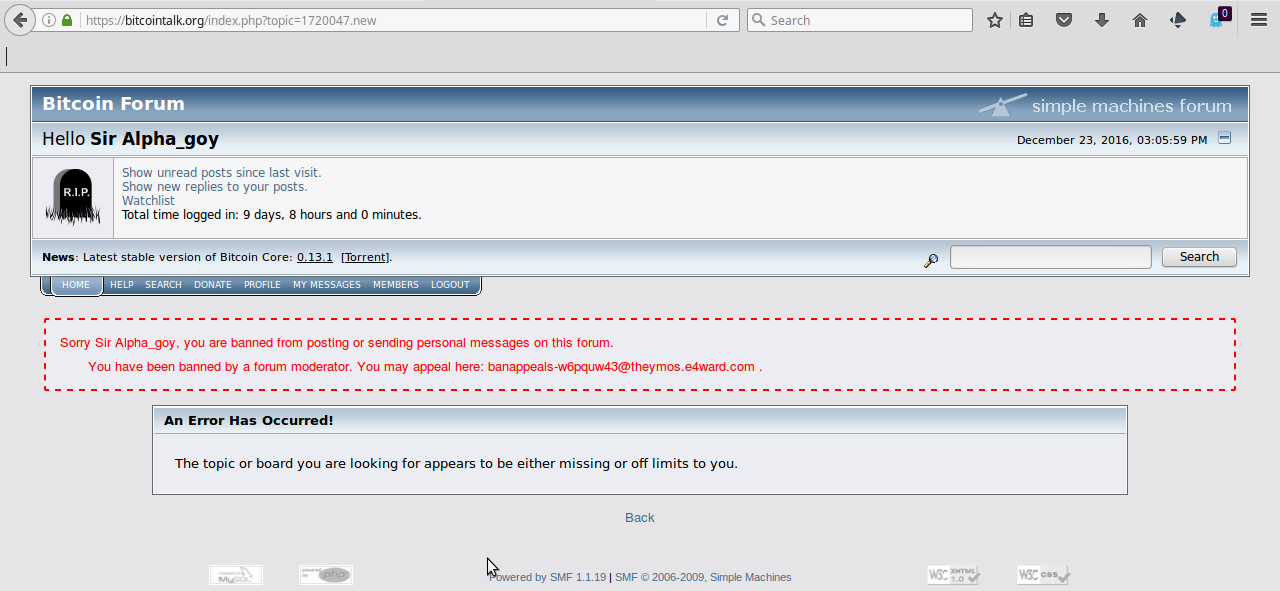Click the ban appeals email address
Viewport: 1280px width, 591px height.
(x=621, y=367)
